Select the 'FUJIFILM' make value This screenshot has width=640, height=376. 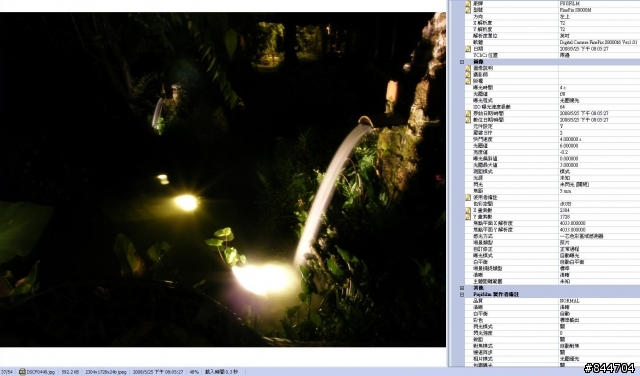(x=569, y=3)
